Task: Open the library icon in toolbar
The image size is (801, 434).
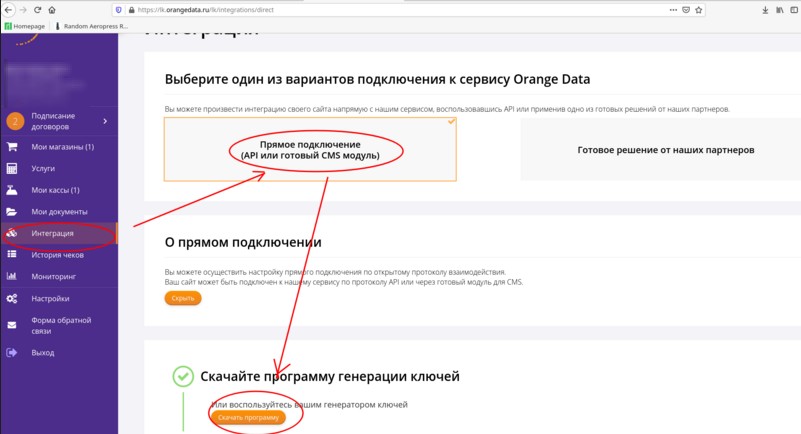Action: click(780, 10)
